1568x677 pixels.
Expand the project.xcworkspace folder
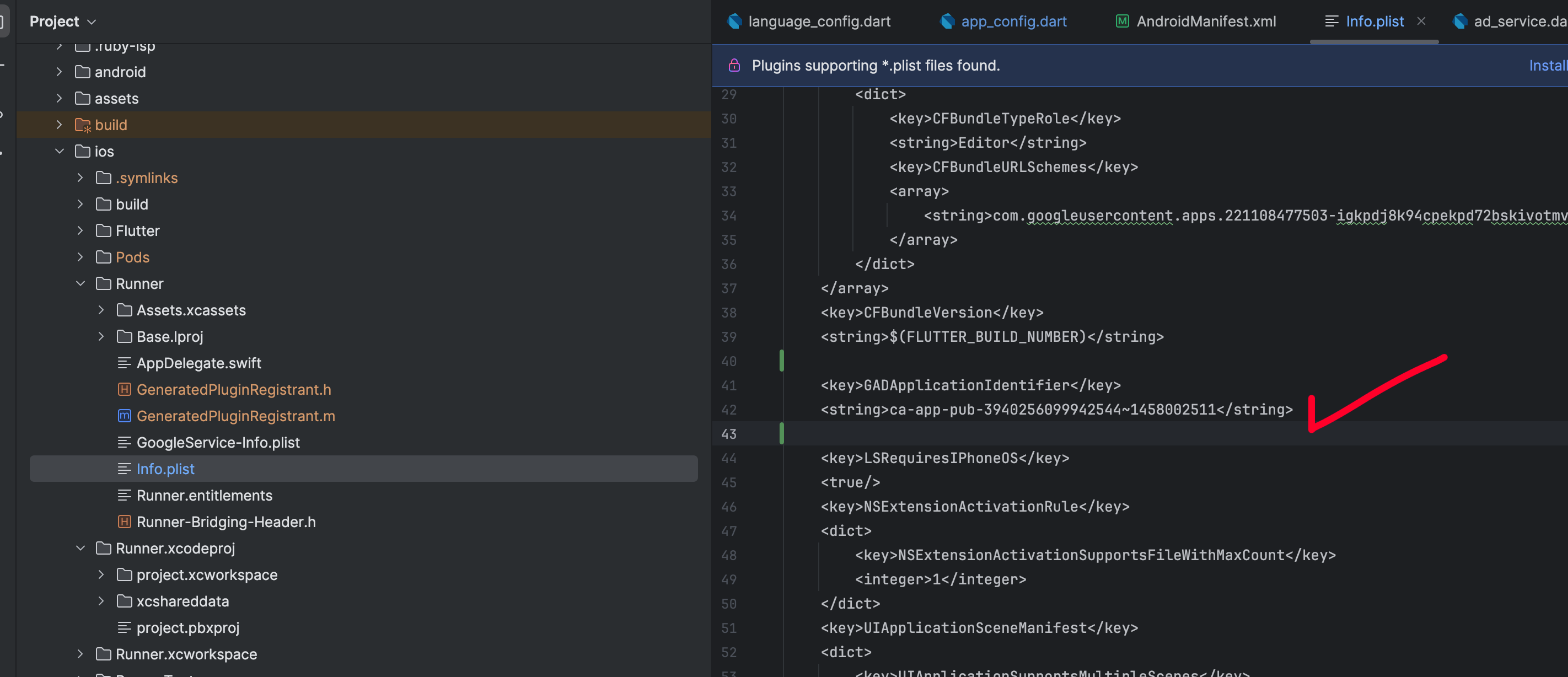click(101, 574)
